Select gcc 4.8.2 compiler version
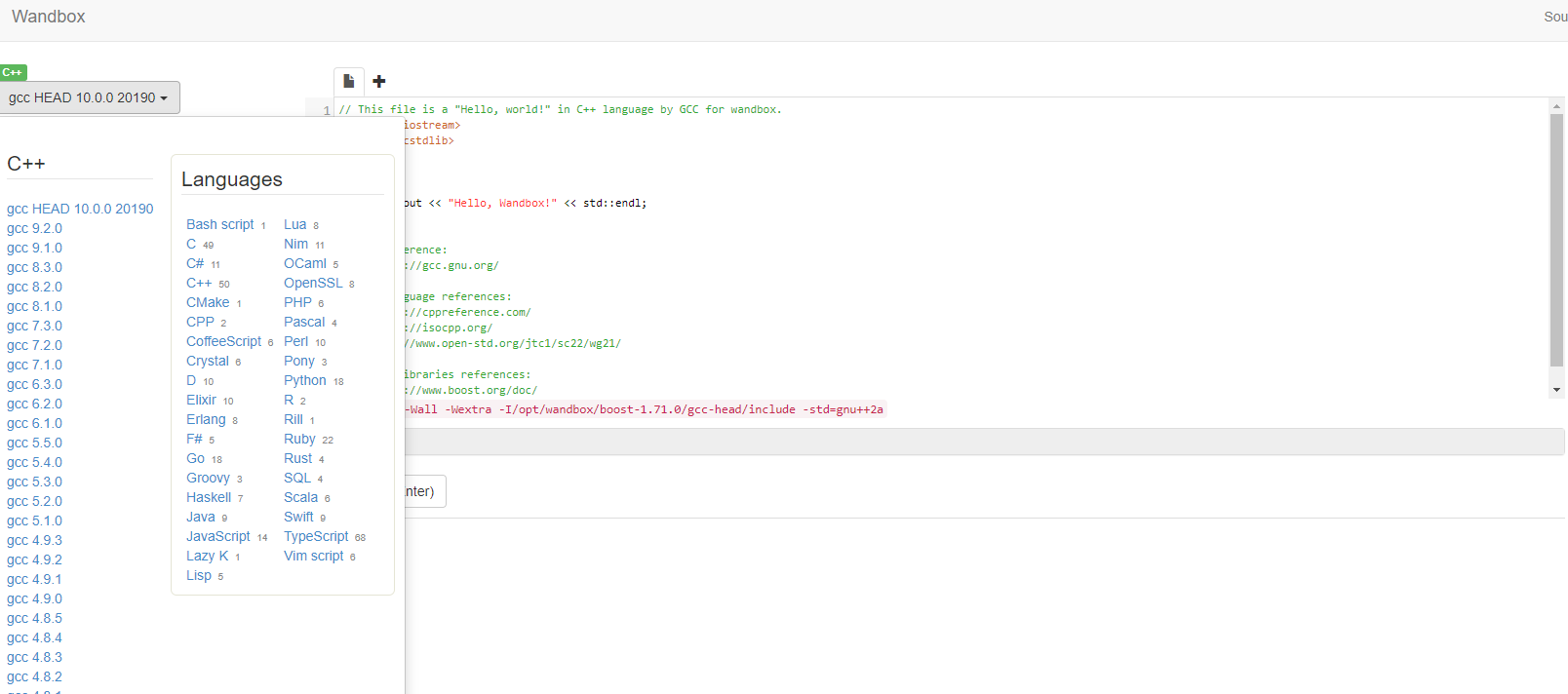Viewport: 1568px width, 694px height. 34,676
